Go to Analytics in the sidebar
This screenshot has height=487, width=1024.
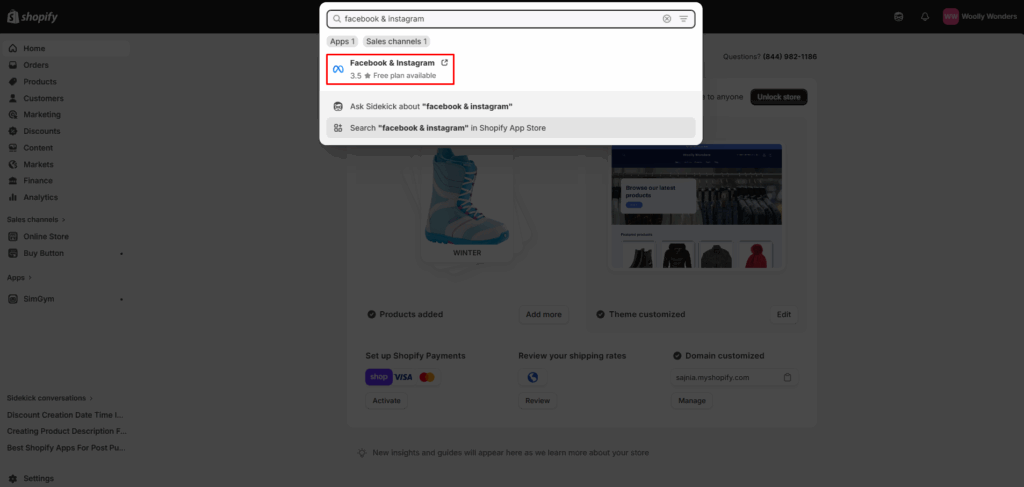[x=40, y=197]
